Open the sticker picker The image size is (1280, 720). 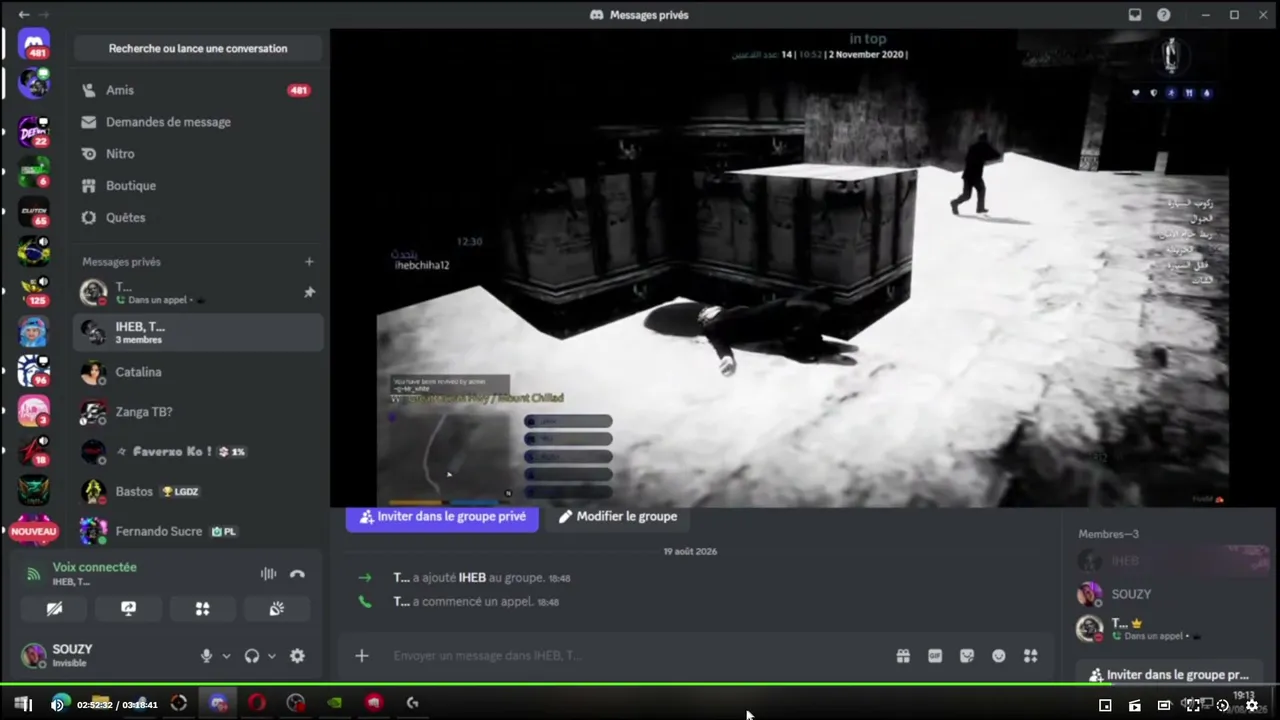point(967,656)
